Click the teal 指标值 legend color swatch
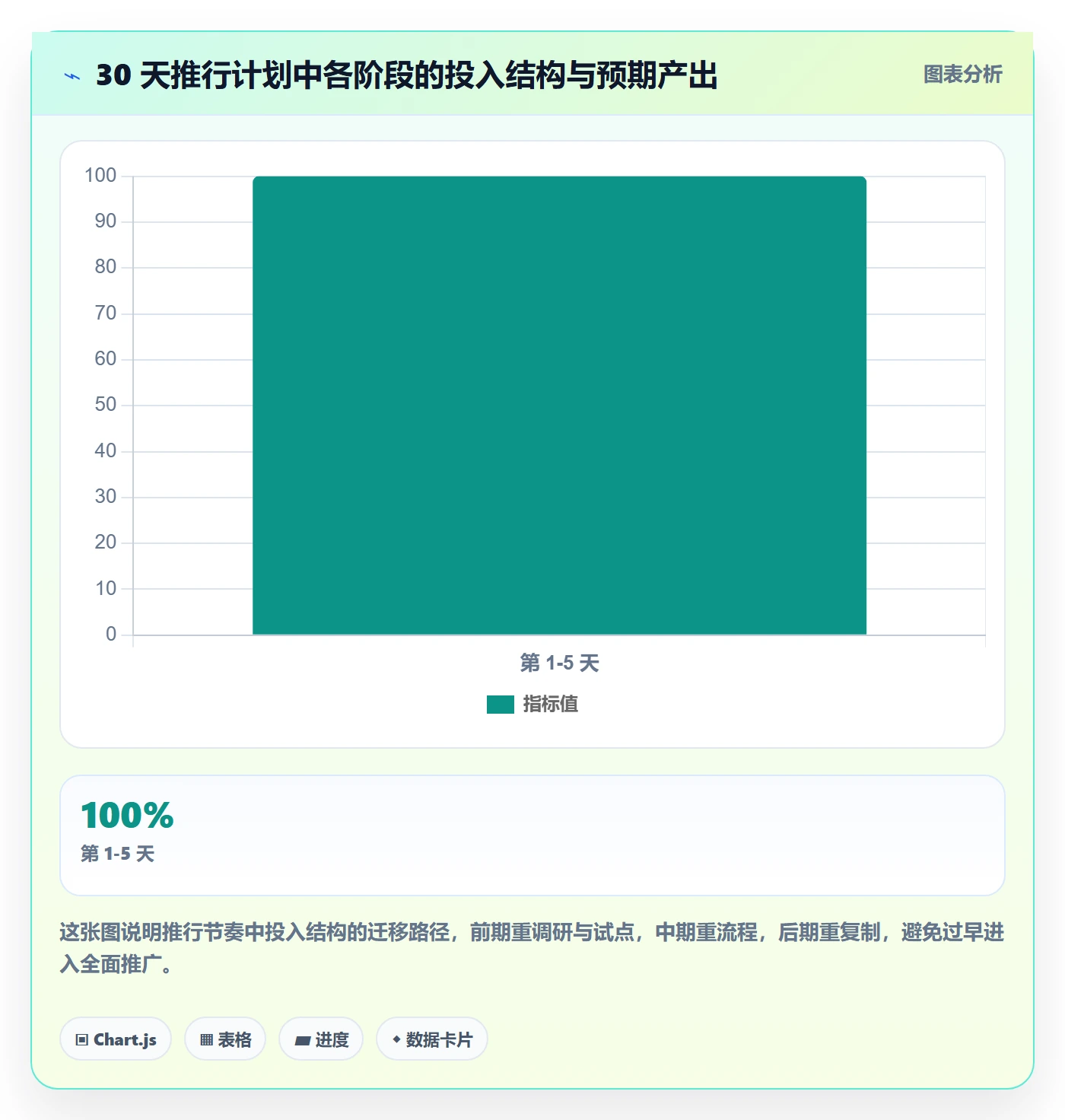Viewport: 1065px width, 1120px height. (501, 705)
